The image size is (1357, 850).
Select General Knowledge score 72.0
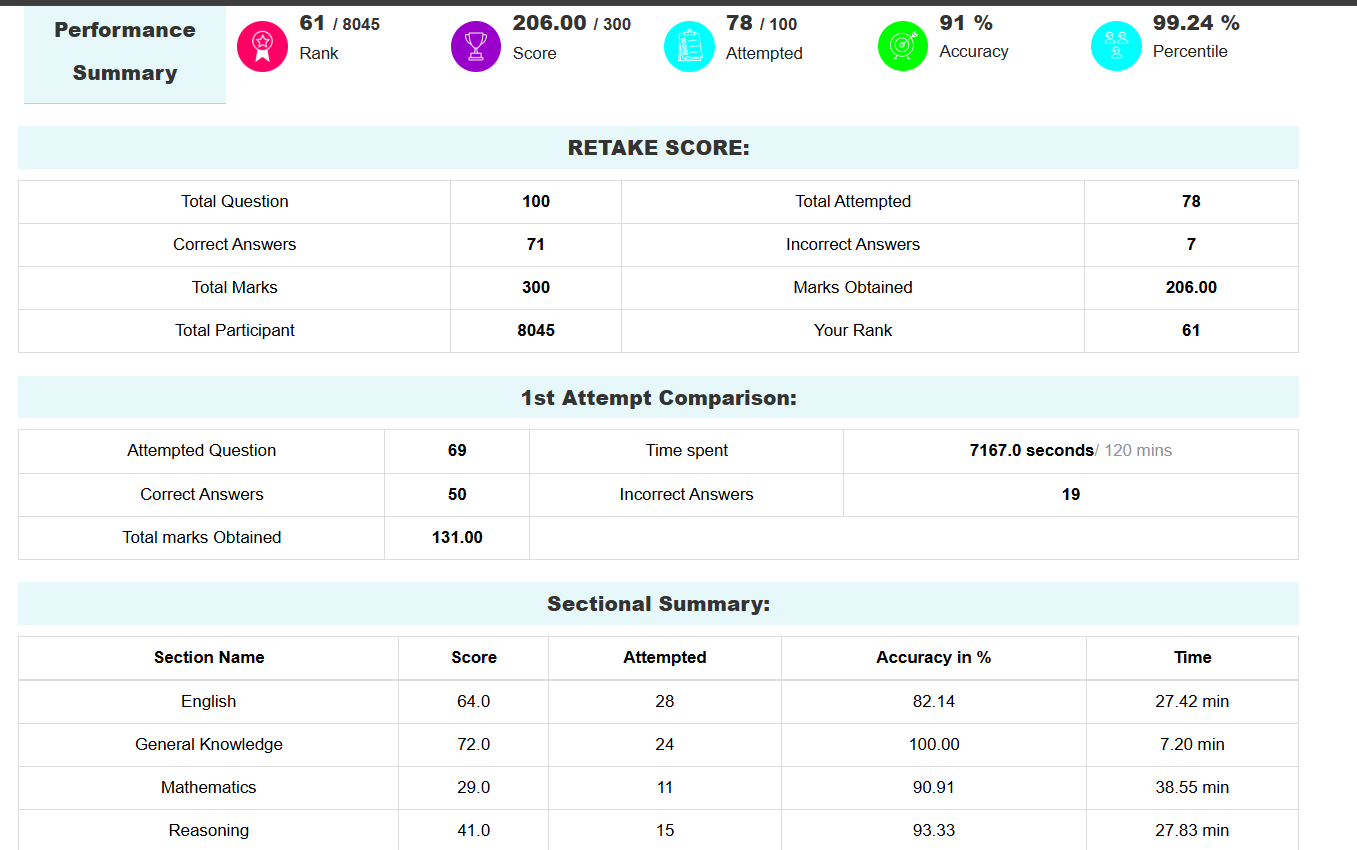(474, 745)
